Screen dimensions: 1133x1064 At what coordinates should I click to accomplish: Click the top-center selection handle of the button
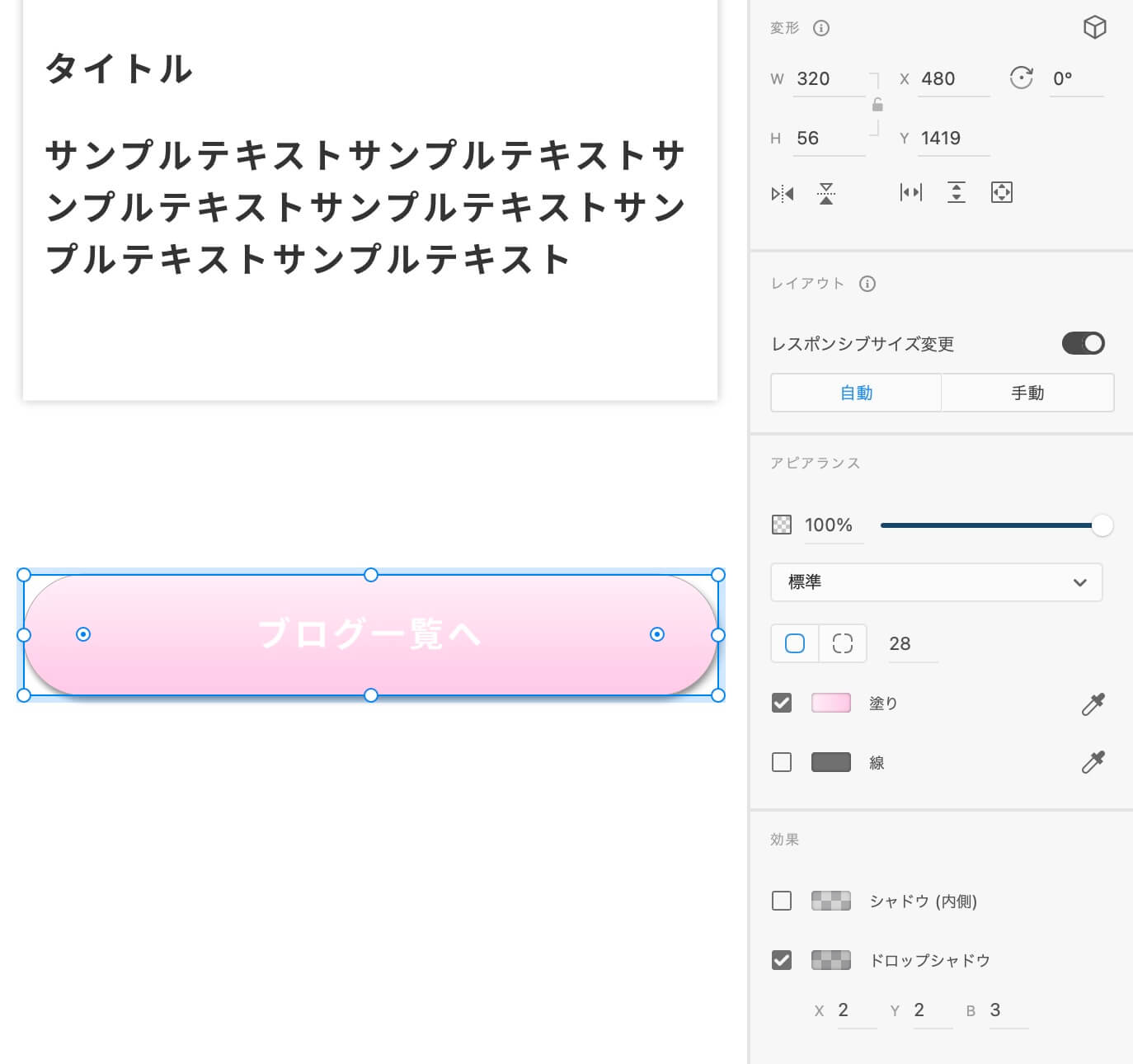[x=371, y=575]
